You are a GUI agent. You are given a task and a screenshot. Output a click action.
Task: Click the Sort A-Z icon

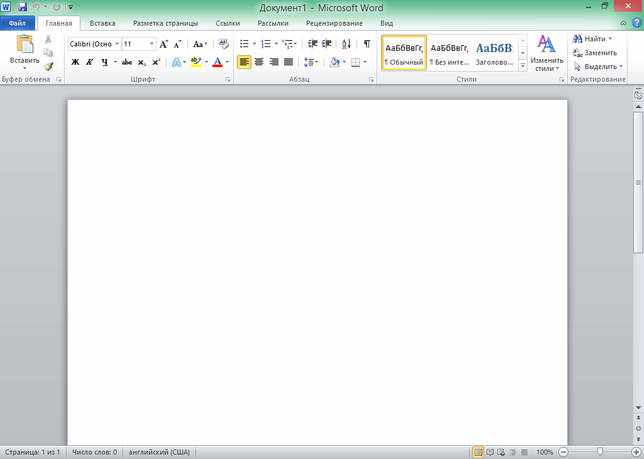point(346,44)
